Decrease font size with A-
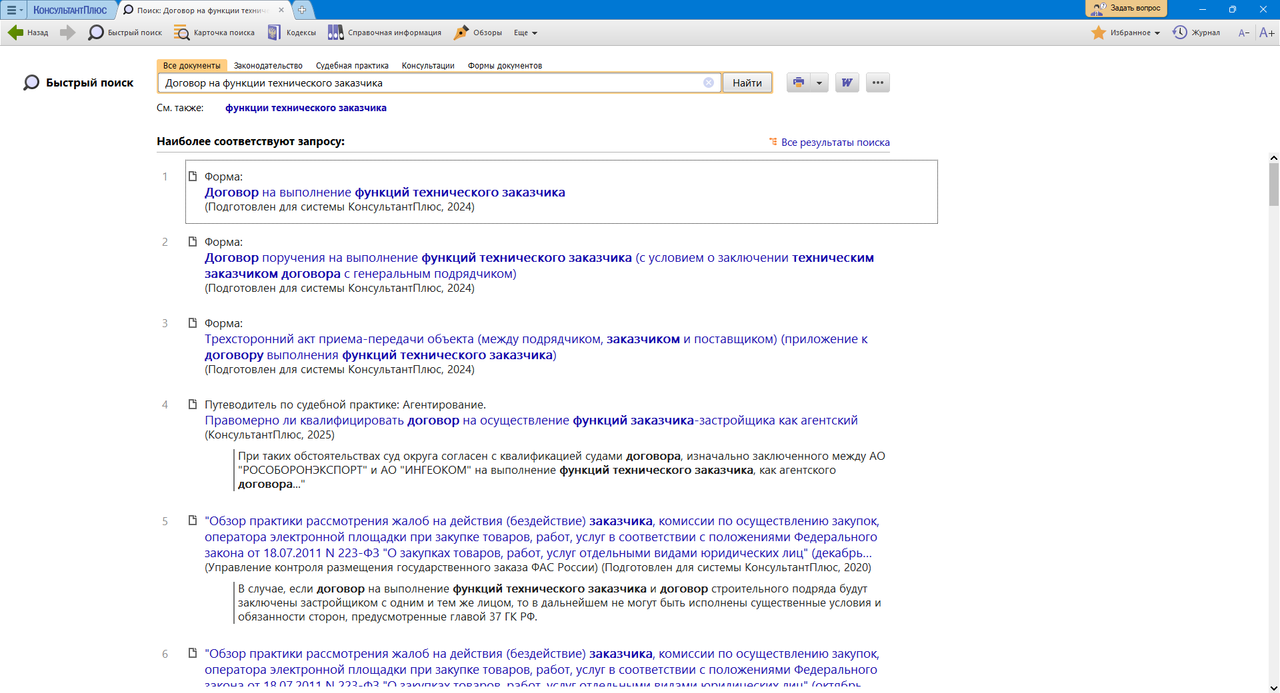This screenshot has width=1280, height=693. tap(1244, 33)
